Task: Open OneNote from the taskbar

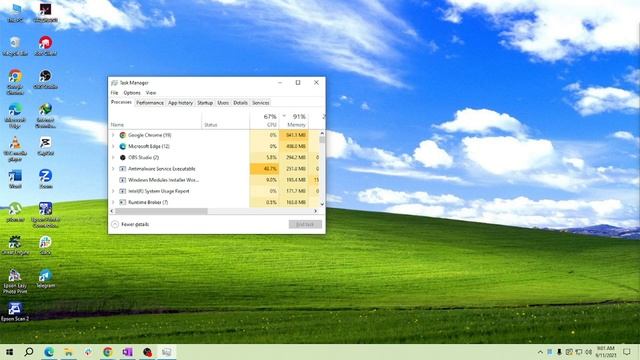Action: pyautogui.click(x=127, y=352)
